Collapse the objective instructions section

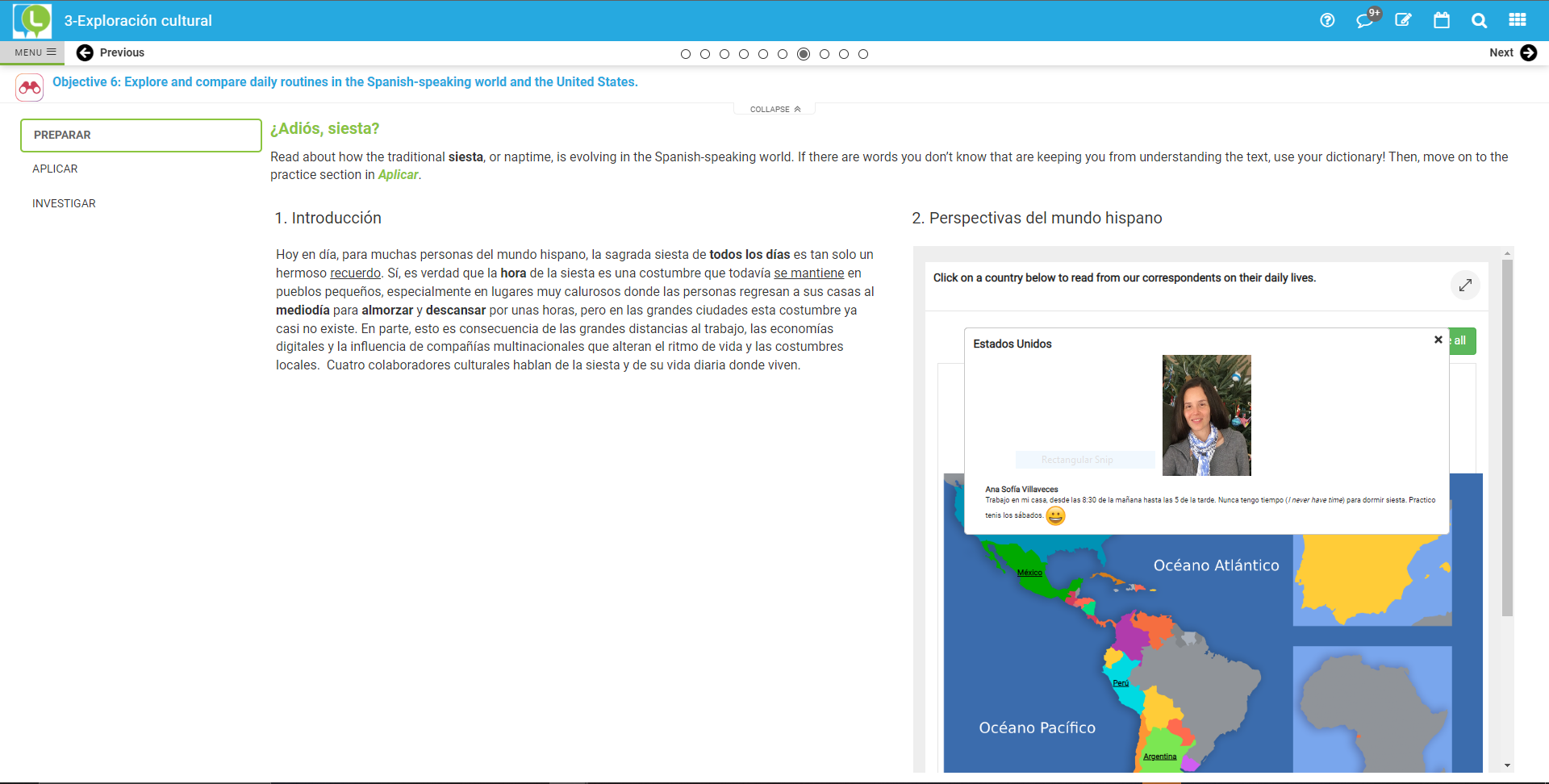tap(774, 109)
